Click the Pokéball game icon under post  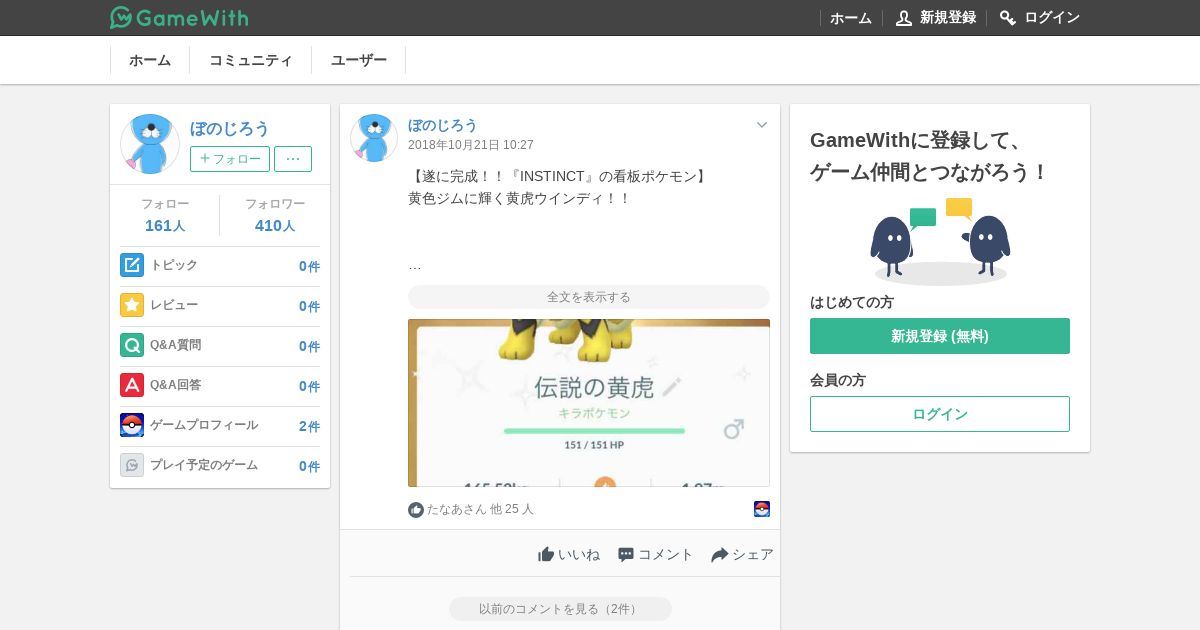click(x=762, y=509)
